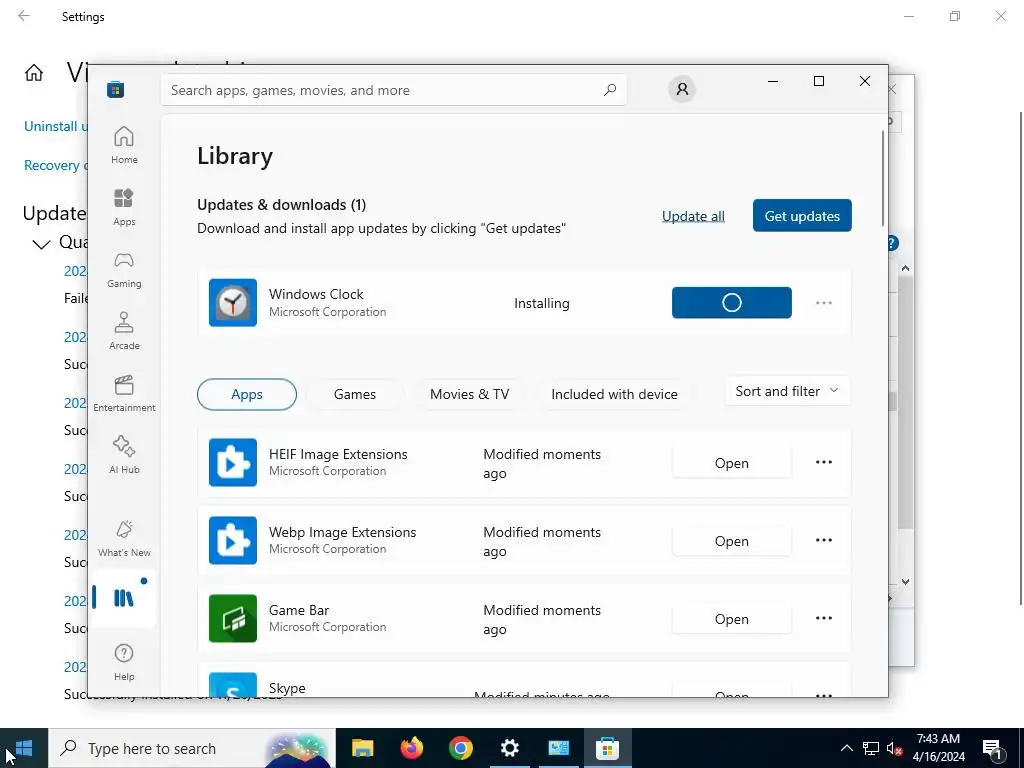This screenshot has height=768, width=1024.
Task: Open Arcade in the Store sidebar
Action: pyautogui.click(x=124, y=331)
